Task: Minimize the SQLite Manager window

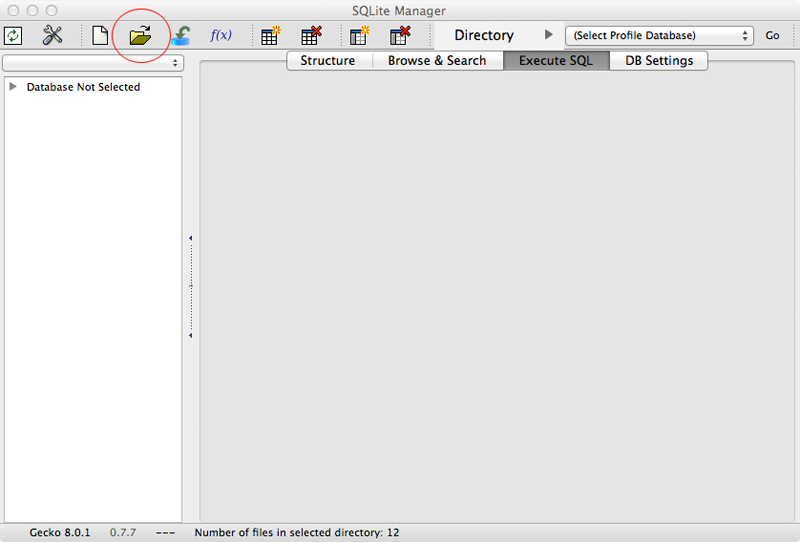Action: 33,10
